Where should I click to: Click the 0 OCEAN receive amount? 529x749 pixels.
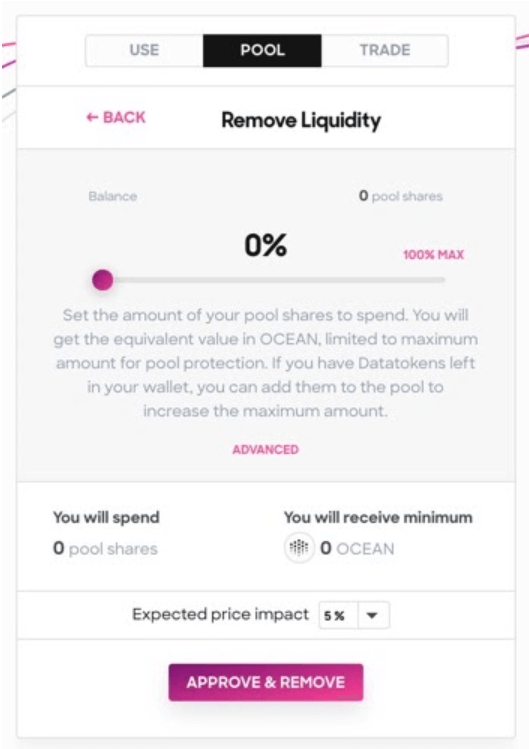click(x=357, y=548)
